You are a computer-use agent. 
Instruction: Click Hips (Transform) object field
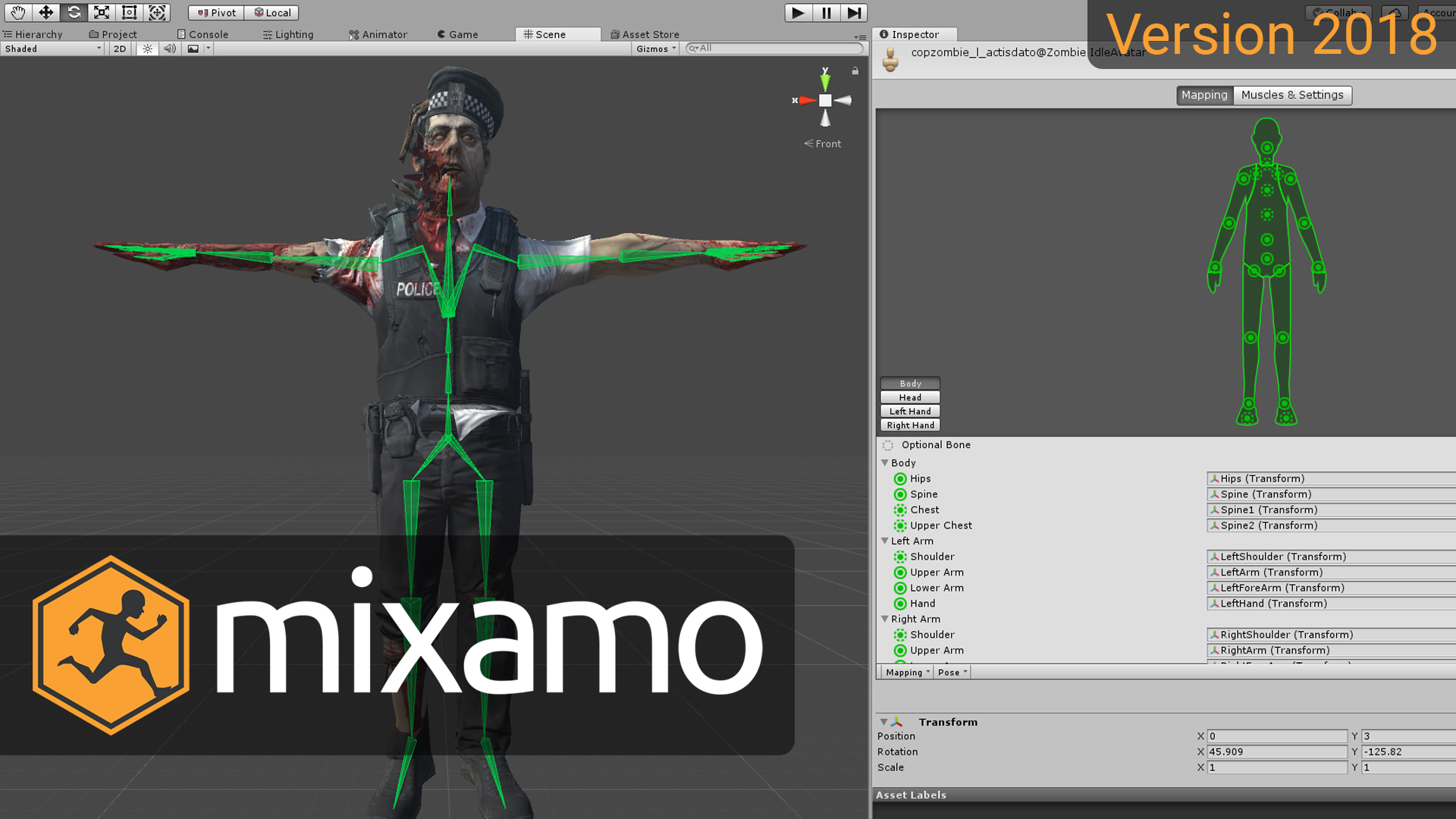[x=1331, y=479]
